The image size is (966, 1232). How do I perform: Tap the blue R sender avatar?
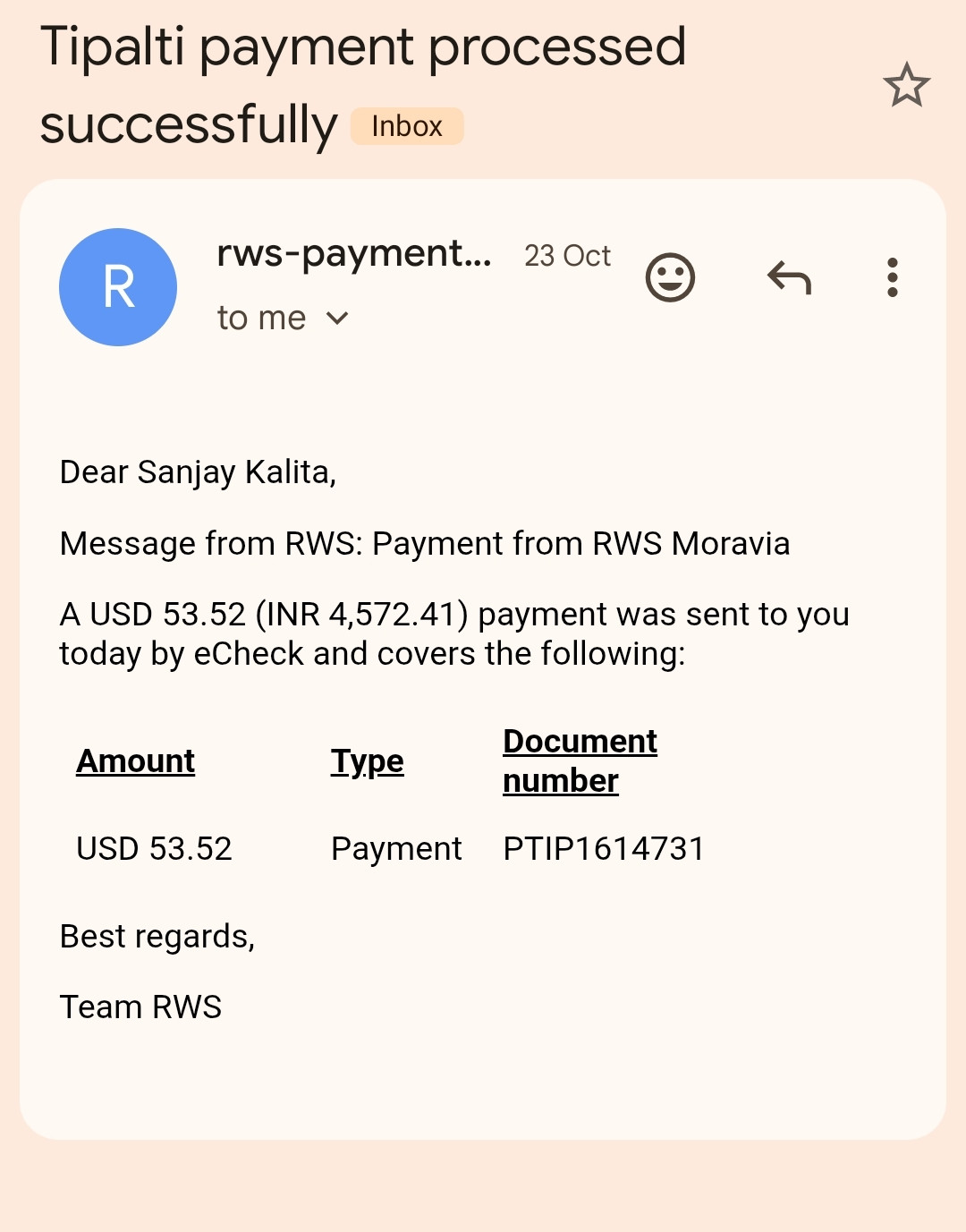118,287
